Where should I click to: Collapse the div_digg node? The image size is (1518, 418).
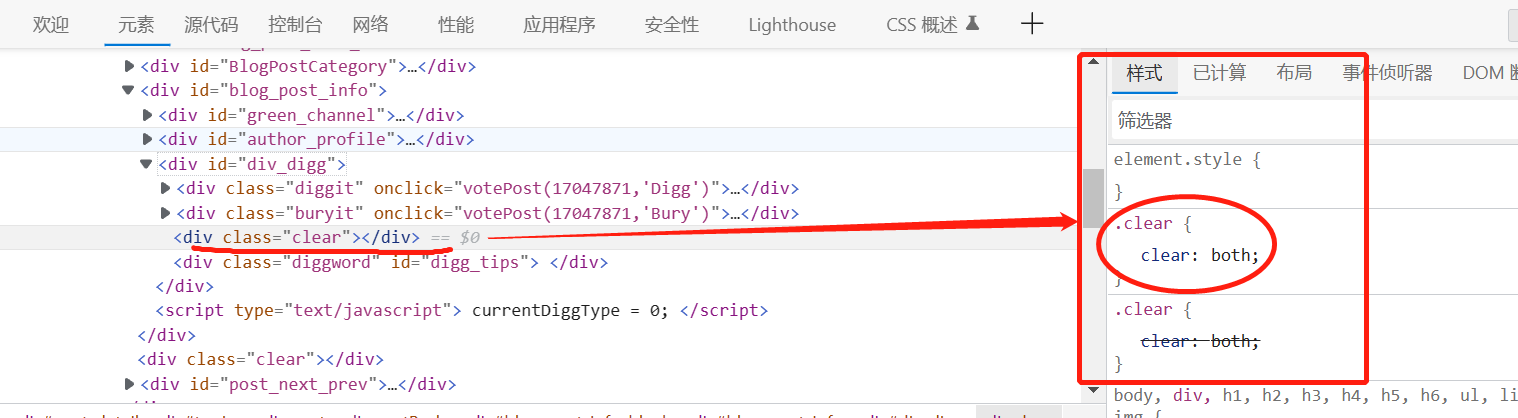pyautogui.click(x=147, y=164)
